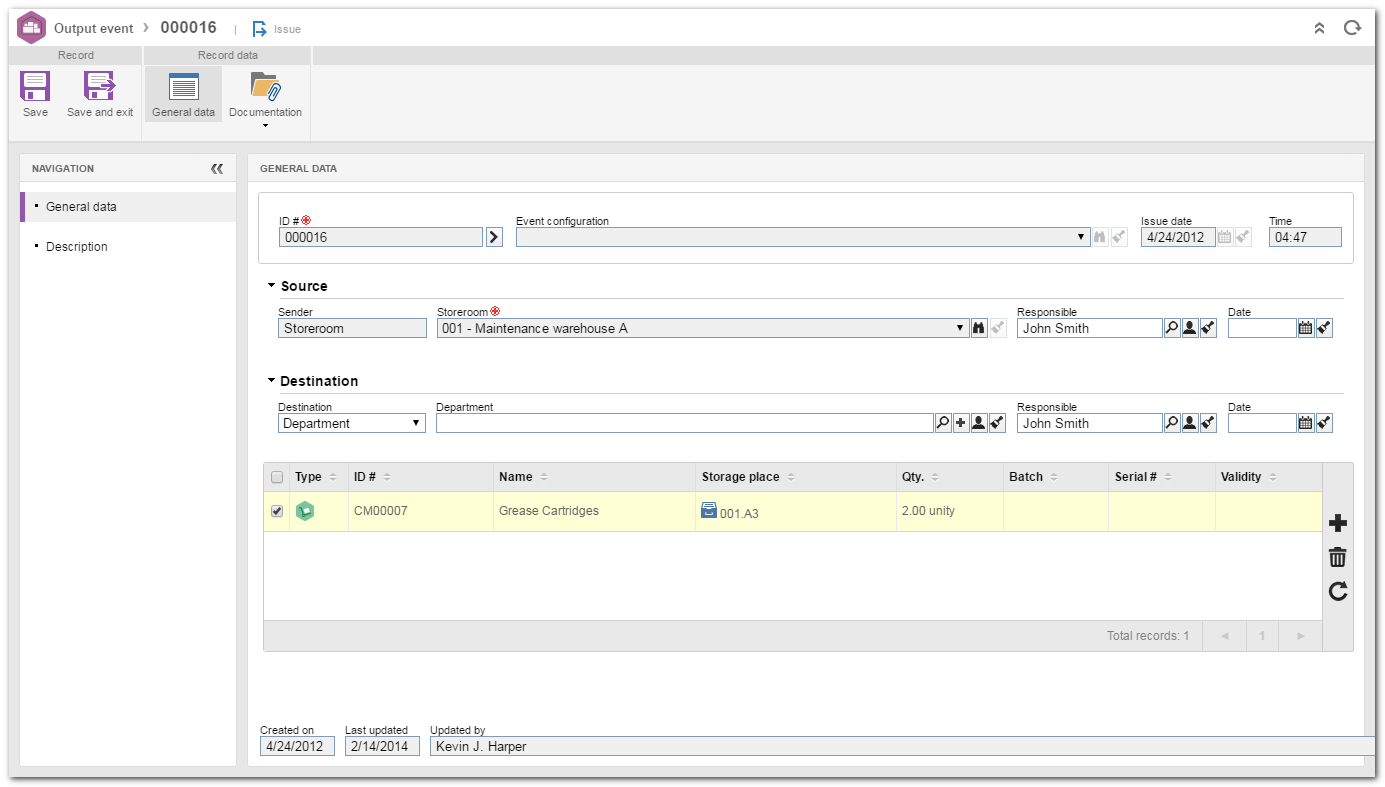Click the Output event hexagon logo icon

(x=32, y=28)
